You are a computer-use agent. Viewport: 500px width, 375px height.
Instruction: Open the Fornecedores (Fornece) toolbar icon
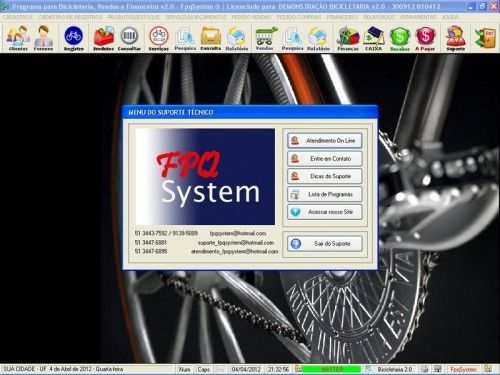pos(43,38)
